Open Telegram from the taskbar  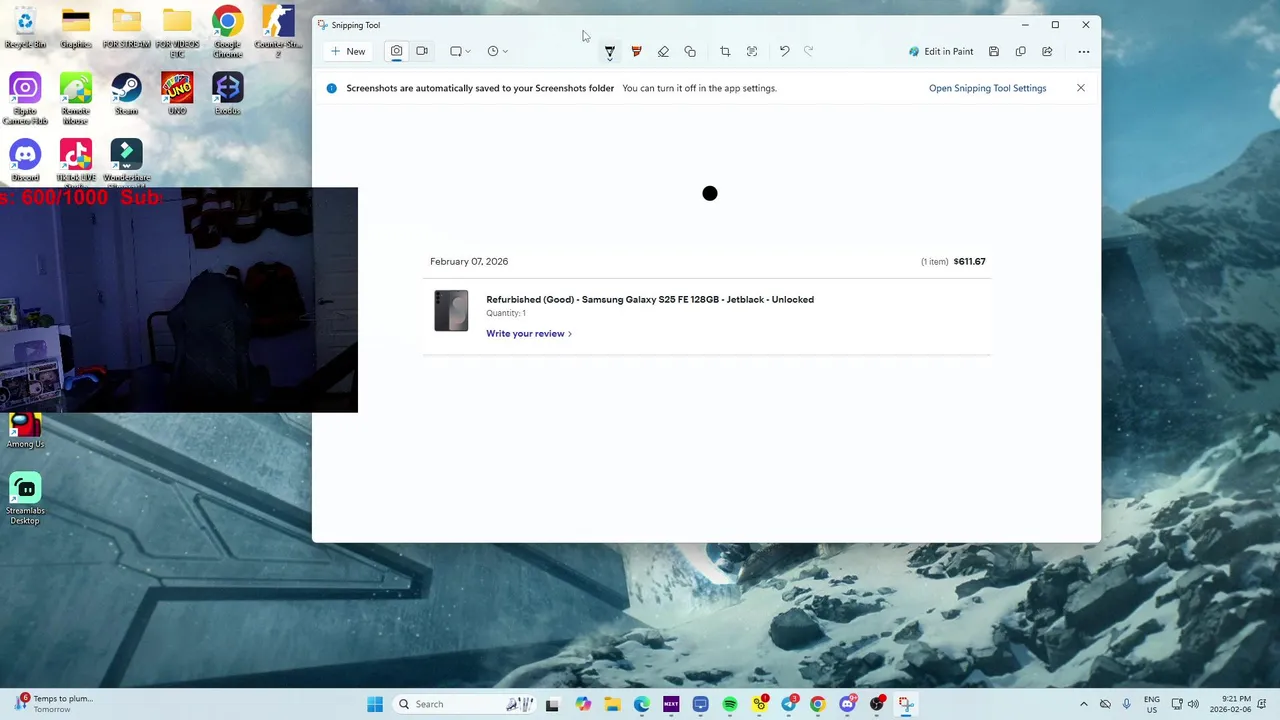click(789, 704)
